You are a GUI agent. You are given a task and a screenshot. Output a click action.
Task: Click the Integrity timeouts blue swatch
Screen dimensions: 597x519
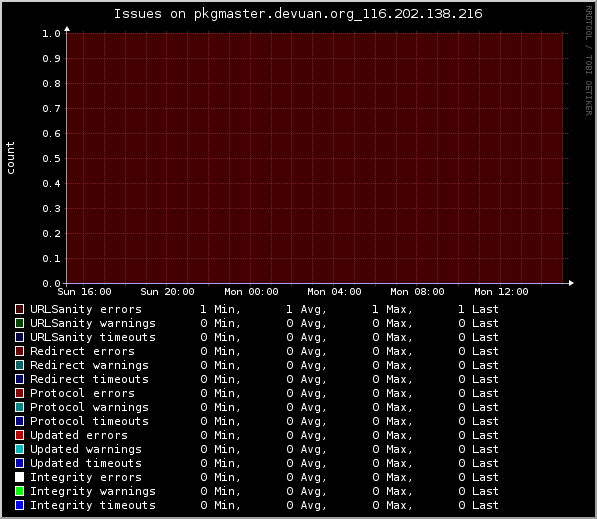point(19,505)
